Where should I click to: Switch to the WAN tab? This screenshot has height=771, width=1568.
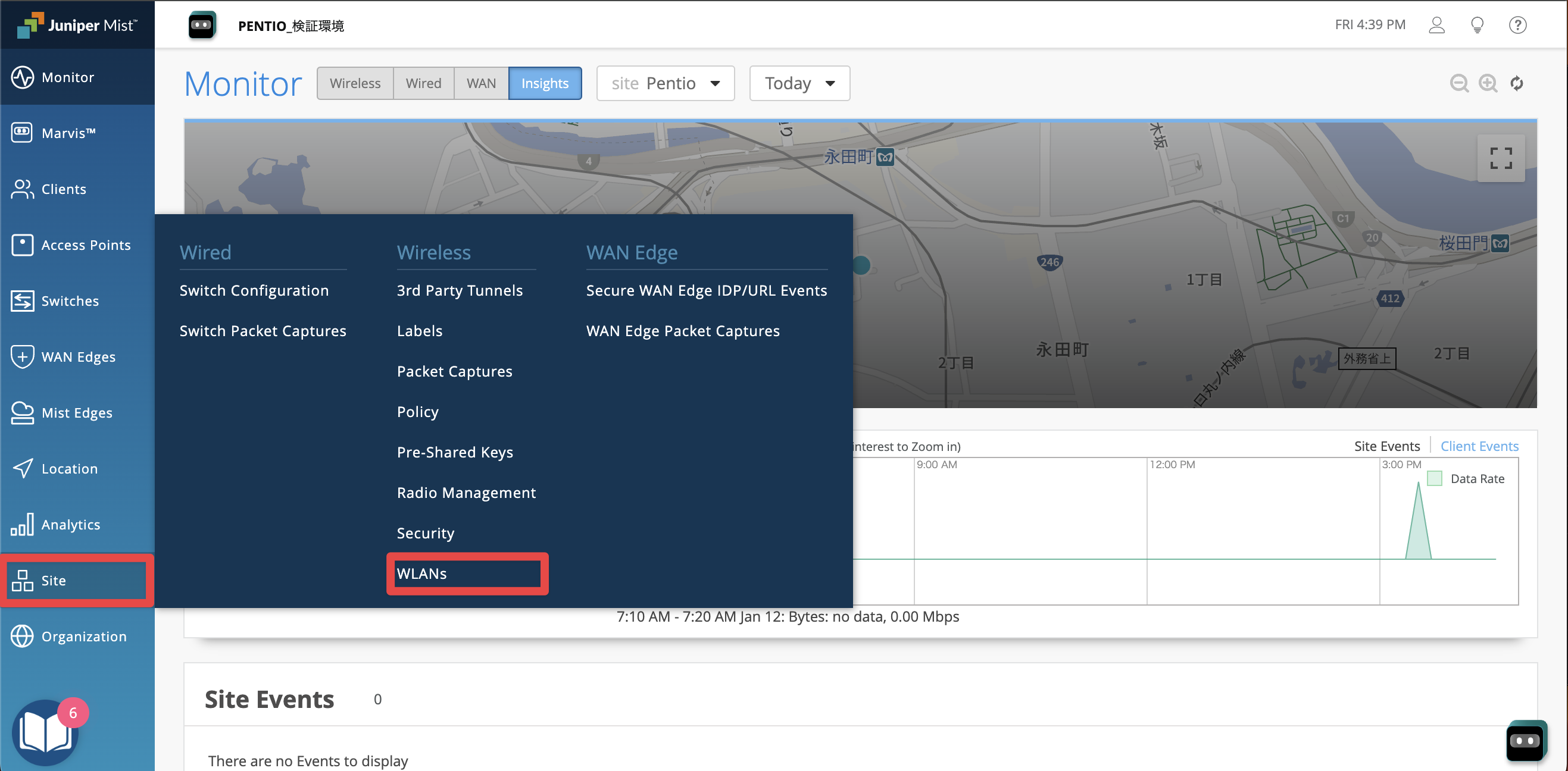click(481, 83)
